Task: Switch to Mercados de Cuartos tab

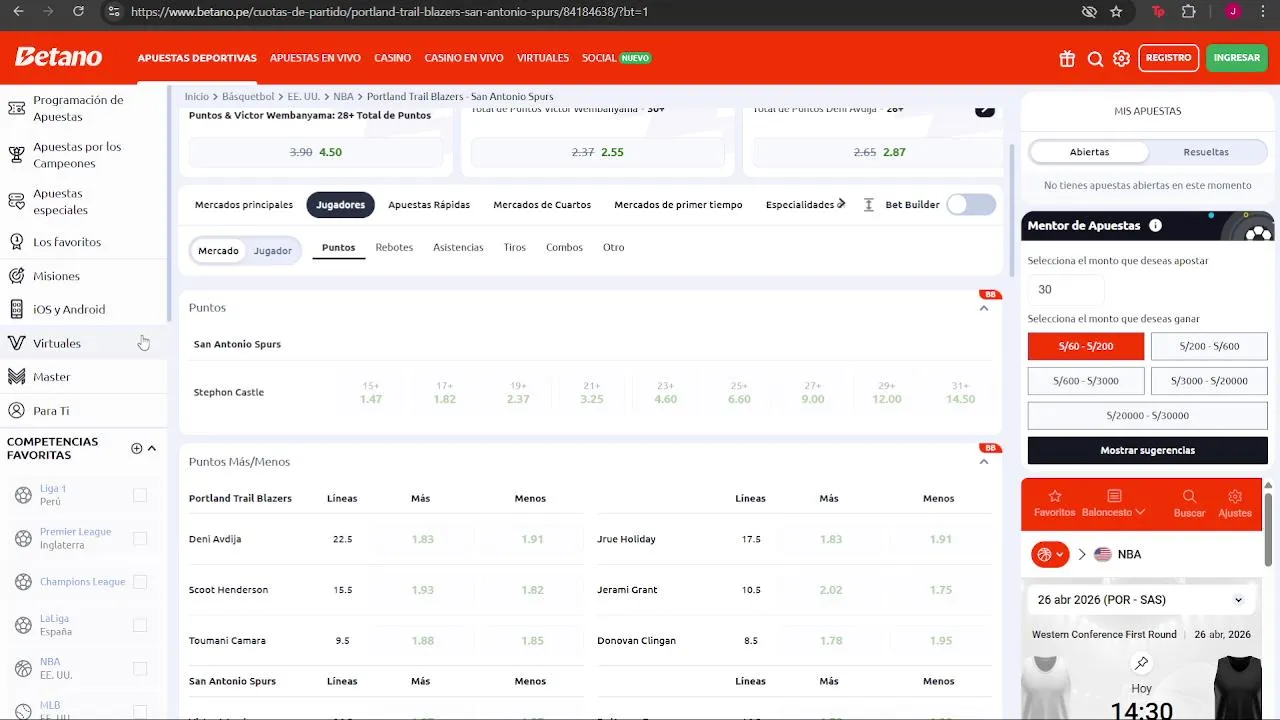Action: pyautogui.click(x=542, y=205)
